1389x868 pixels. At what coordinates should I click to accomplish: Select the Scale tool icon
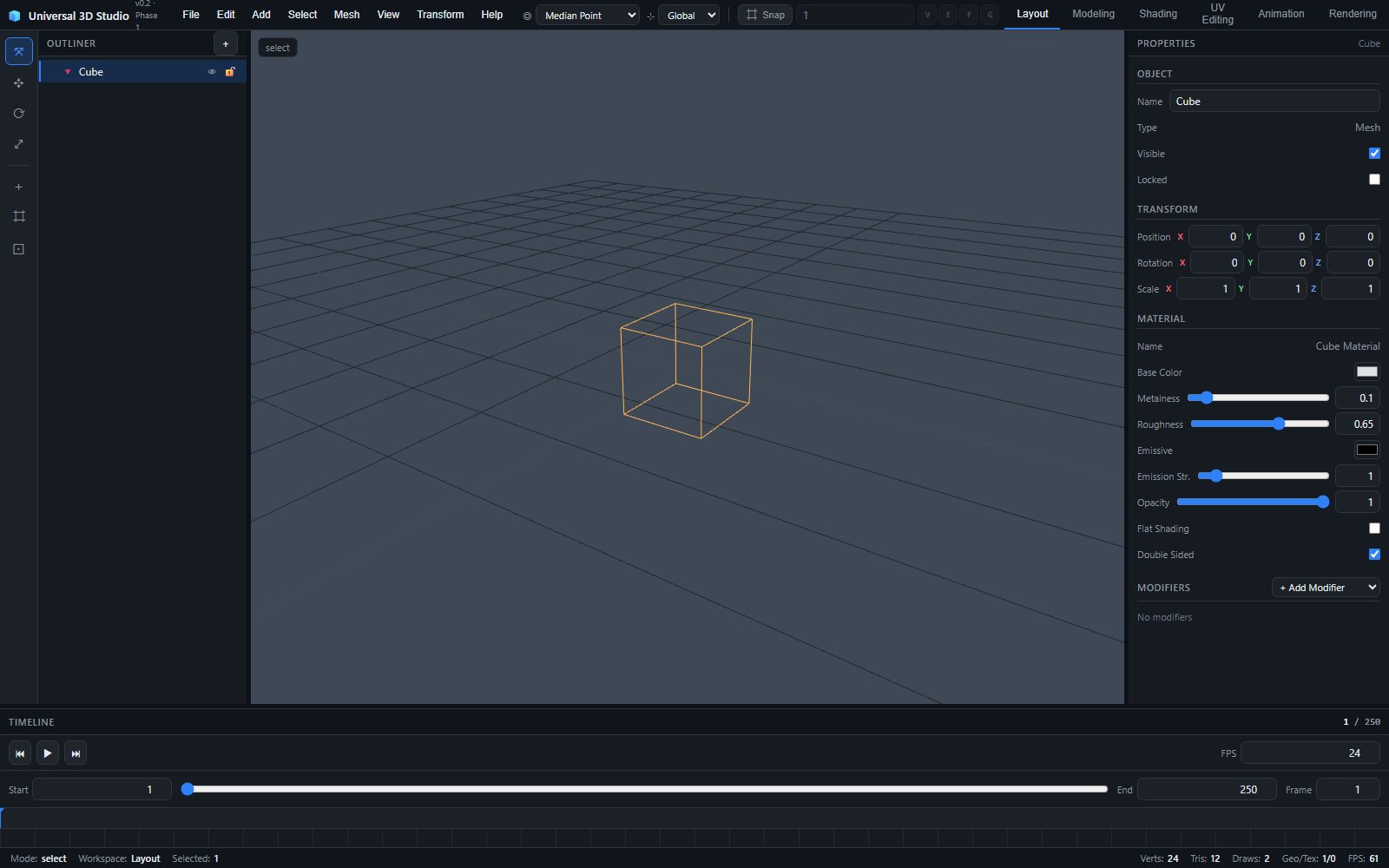click(x=19, y=144)
